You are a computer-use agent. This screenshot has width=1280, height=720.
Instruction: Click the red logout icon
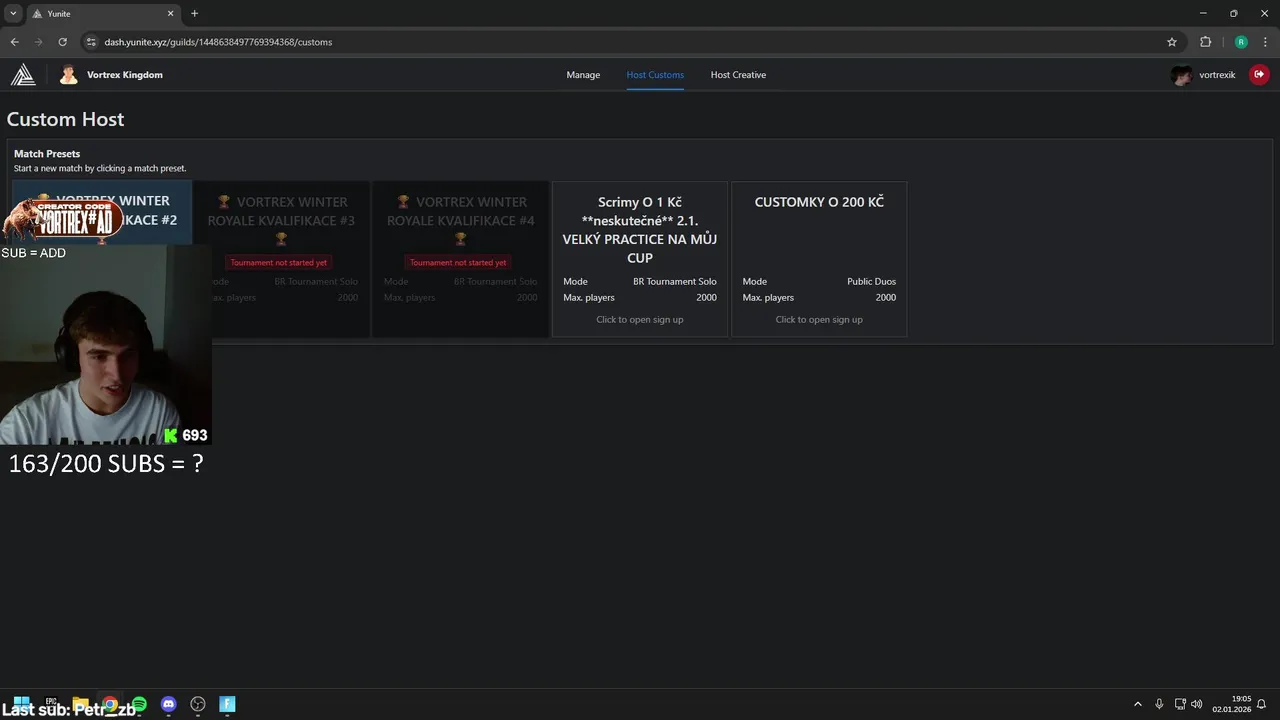coord(1259,74)
